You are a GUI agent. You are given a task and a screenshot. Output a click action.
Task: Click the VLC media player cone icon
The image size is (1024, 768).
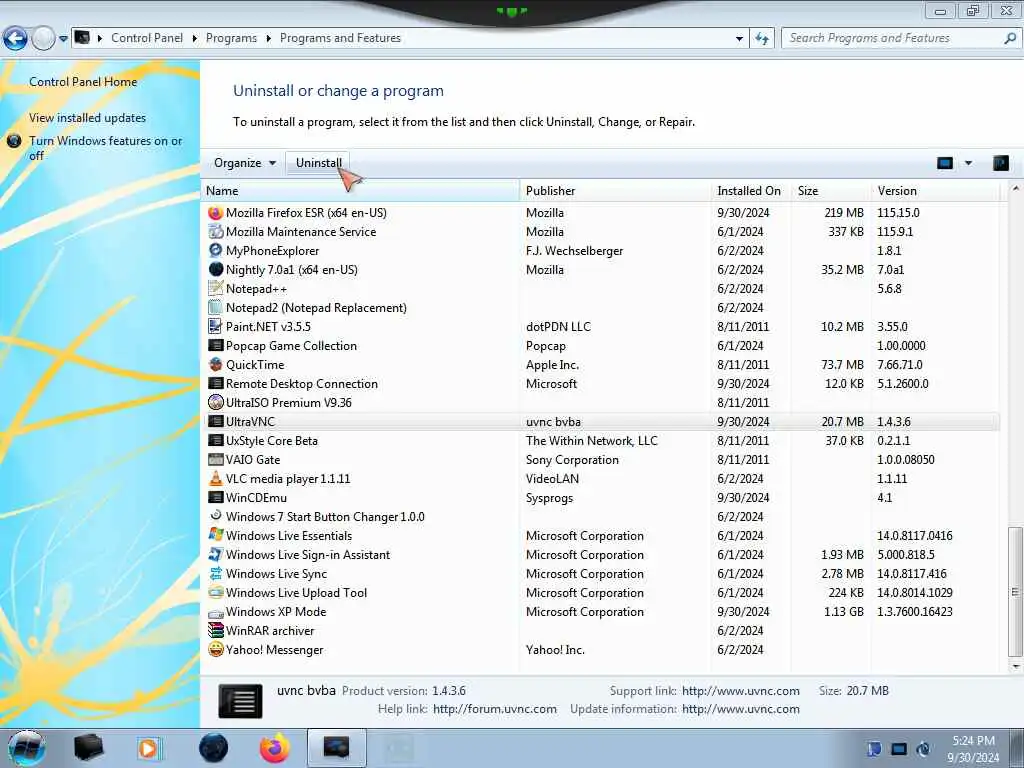216,479
